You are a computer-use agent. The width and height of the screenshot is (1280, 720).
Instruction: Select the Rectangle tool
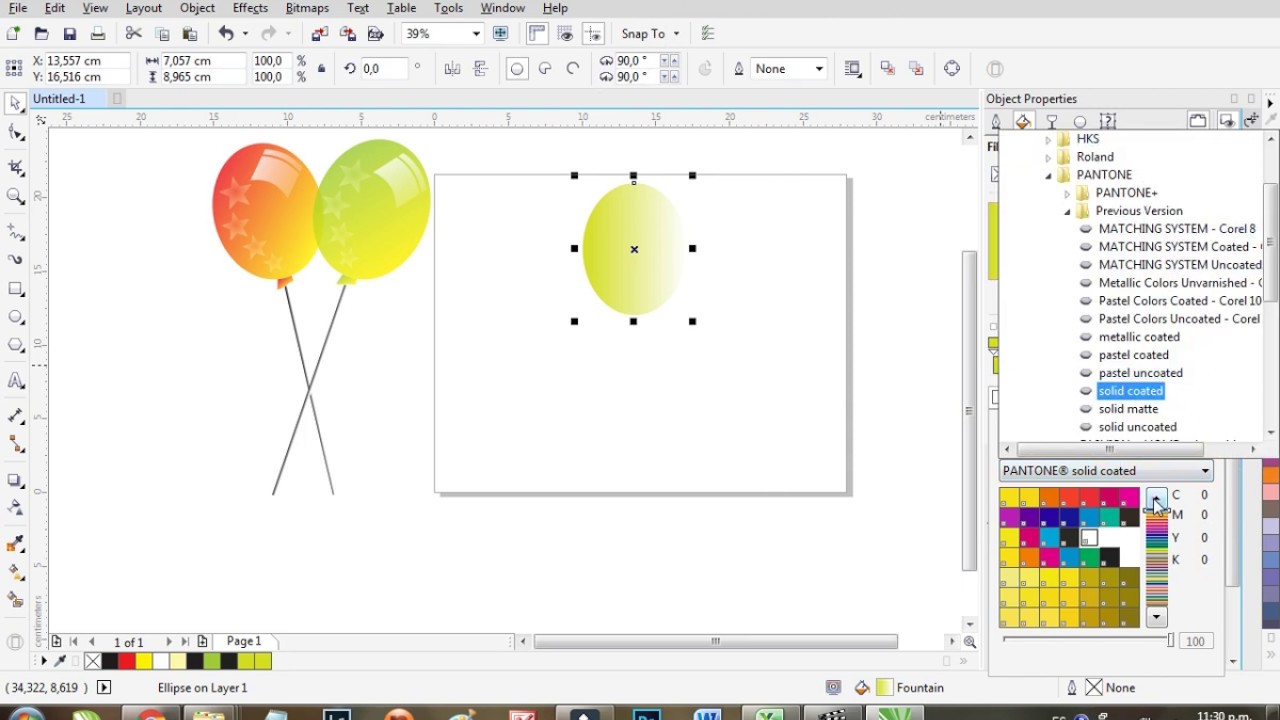pyautogui.click(x=15, y=289)
